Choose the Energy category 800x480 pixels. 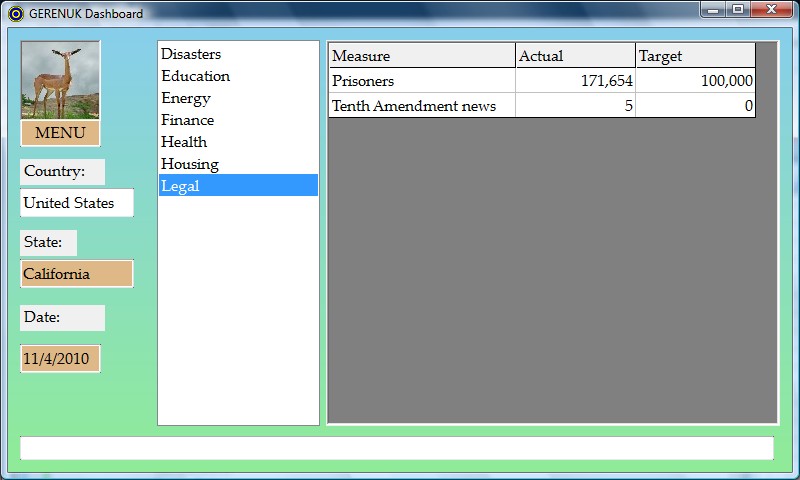186,98
